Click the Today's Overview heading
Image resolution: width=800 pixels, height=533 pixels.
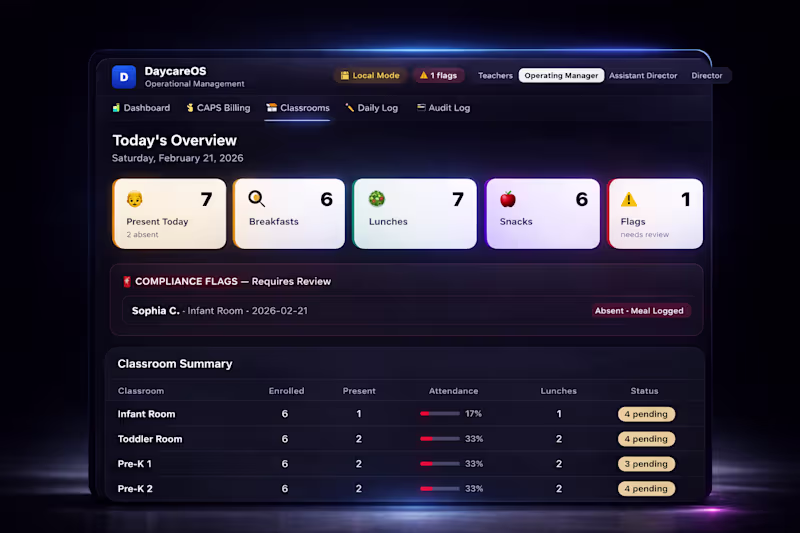click(x=174, y=140)
